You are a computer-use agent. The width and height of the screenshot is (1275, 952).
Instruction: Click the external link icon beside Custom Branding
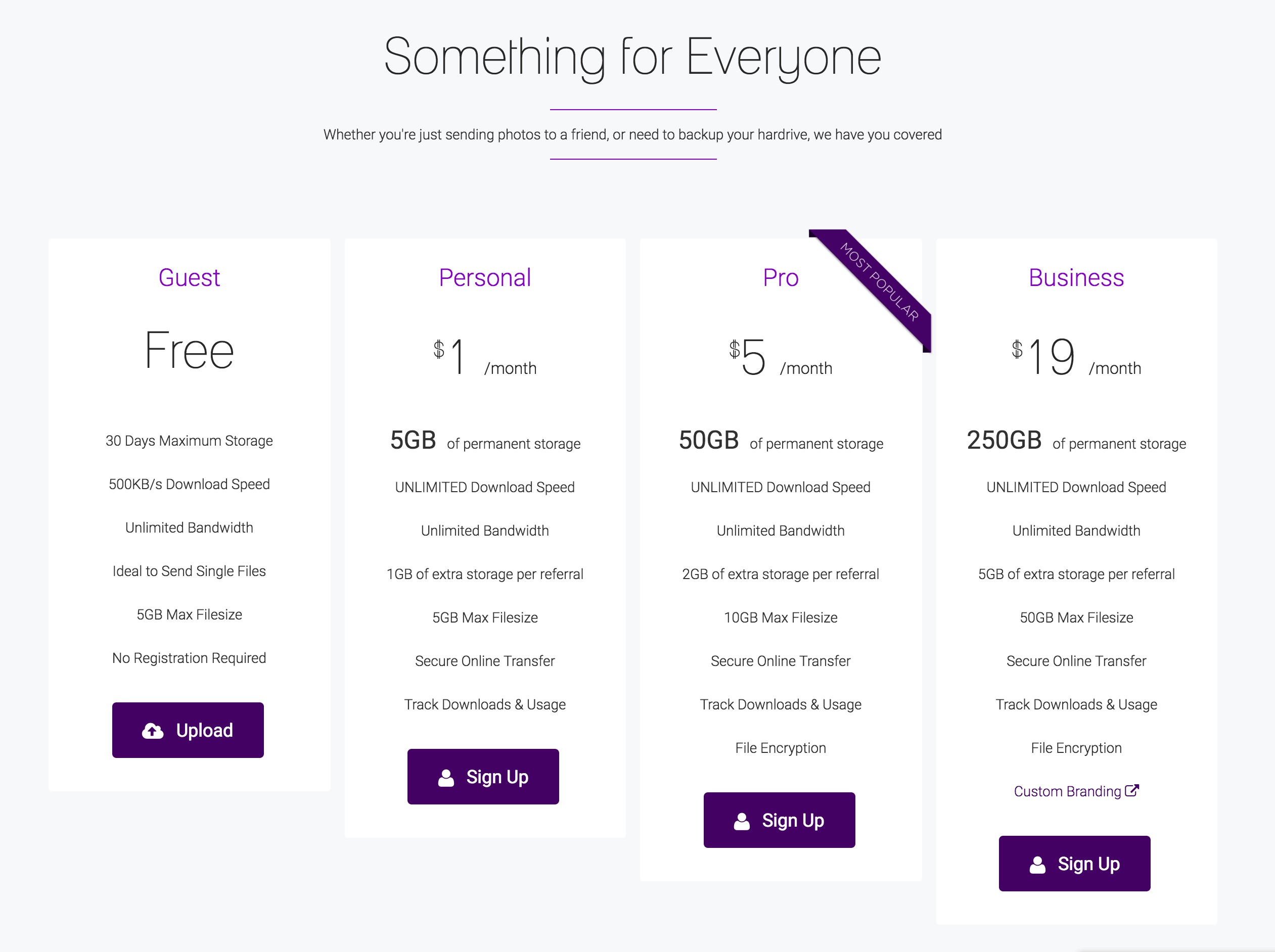(x=1132, y=791)
